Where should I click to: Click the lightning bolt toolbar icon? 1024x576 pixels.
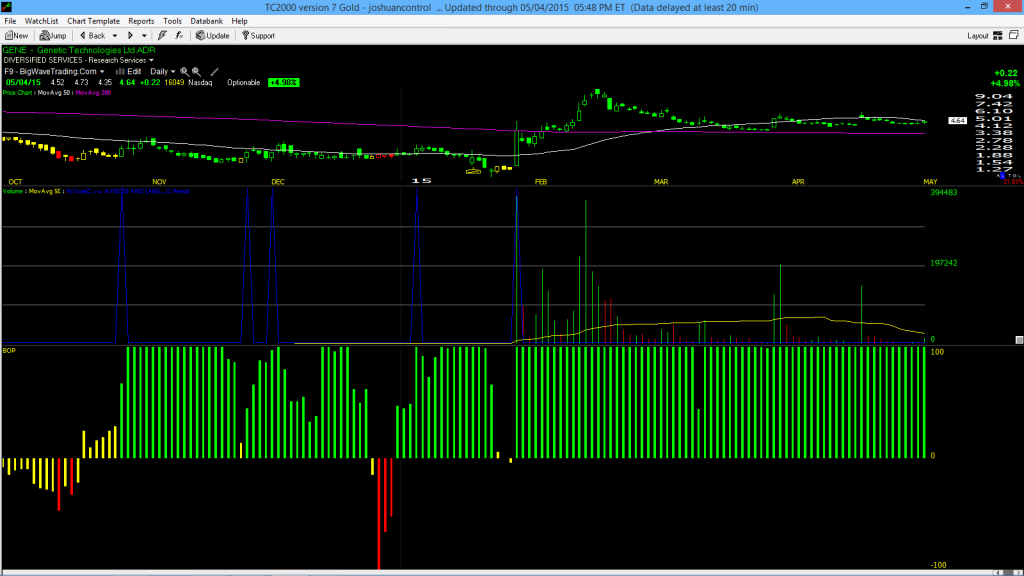pyautogui.click(x=163, y=35)
